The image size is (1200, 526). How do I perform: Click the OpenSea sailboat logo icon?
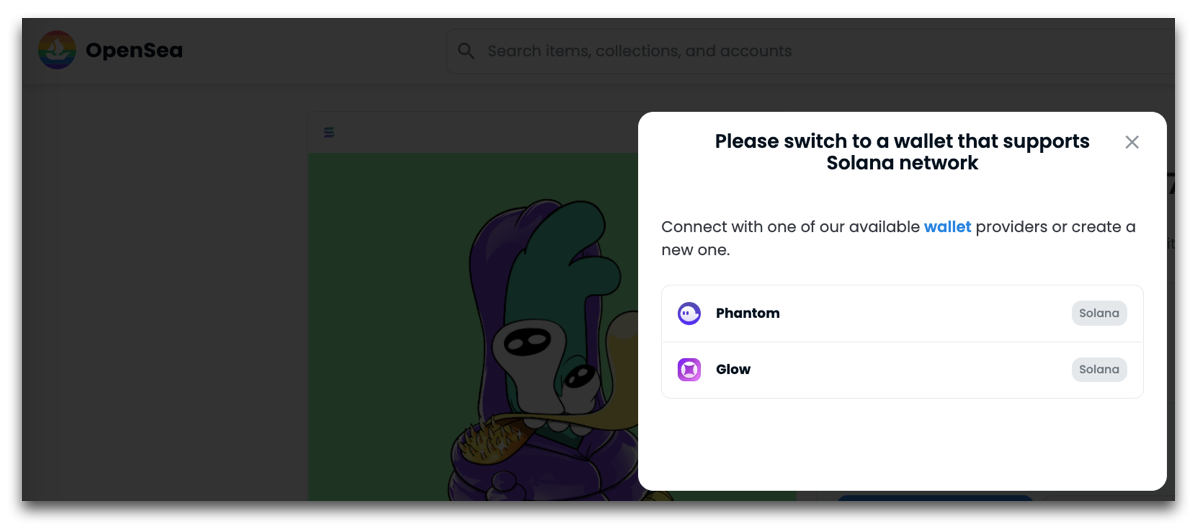[57, 50]
